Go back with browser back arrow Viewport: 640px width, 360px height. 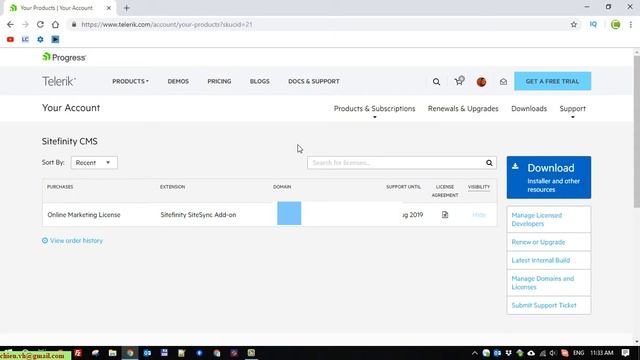click(x=10, y=24)
